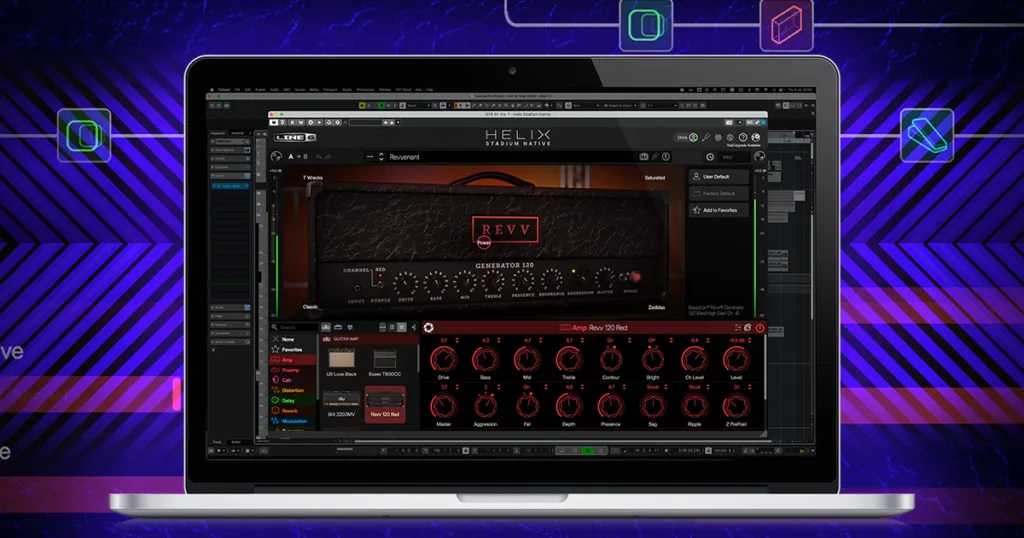Open the parameter sliders icon in amp header
This screenshot has height=538, width=1024.
tap(738, 328)
